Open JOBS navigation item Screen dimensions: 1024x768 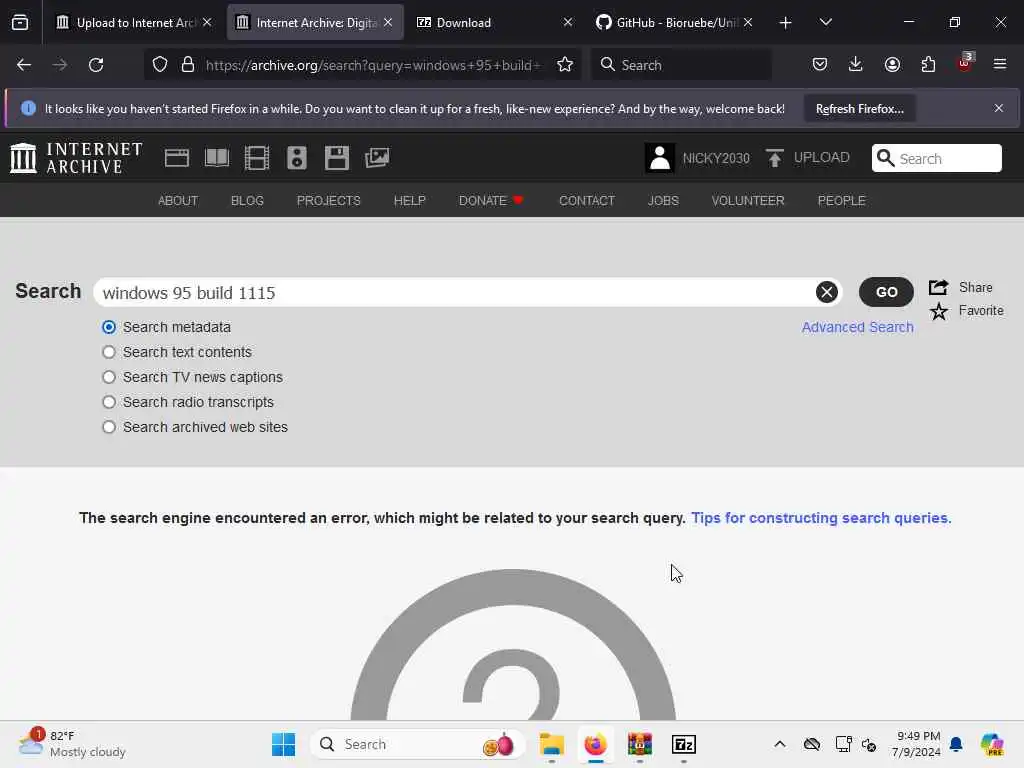[x=663, y=200]
